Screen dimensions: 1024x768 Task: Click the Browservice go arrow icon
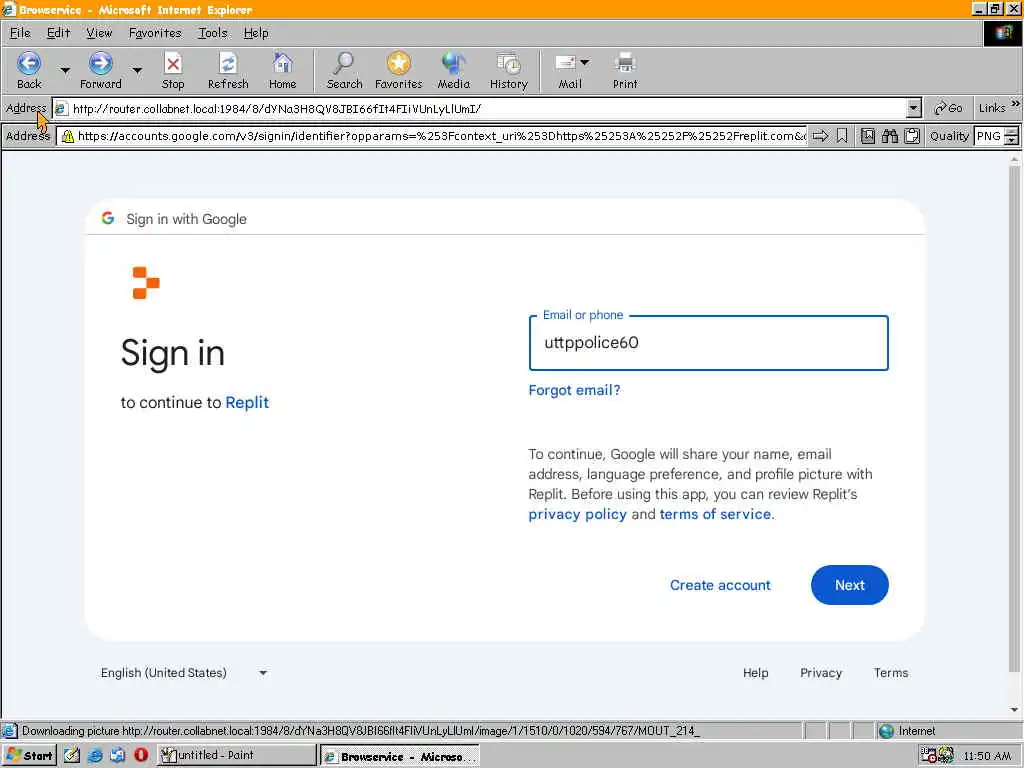coord(820,136)
